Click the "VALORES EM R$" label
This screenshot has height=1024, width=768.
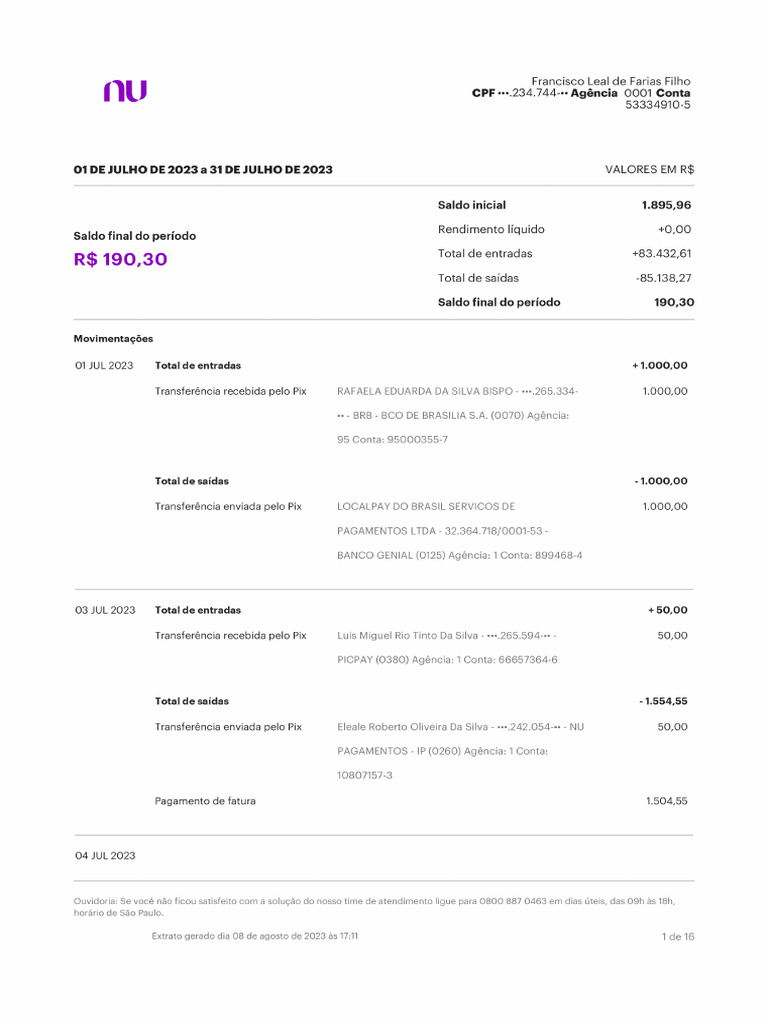(x=649, y=170)
